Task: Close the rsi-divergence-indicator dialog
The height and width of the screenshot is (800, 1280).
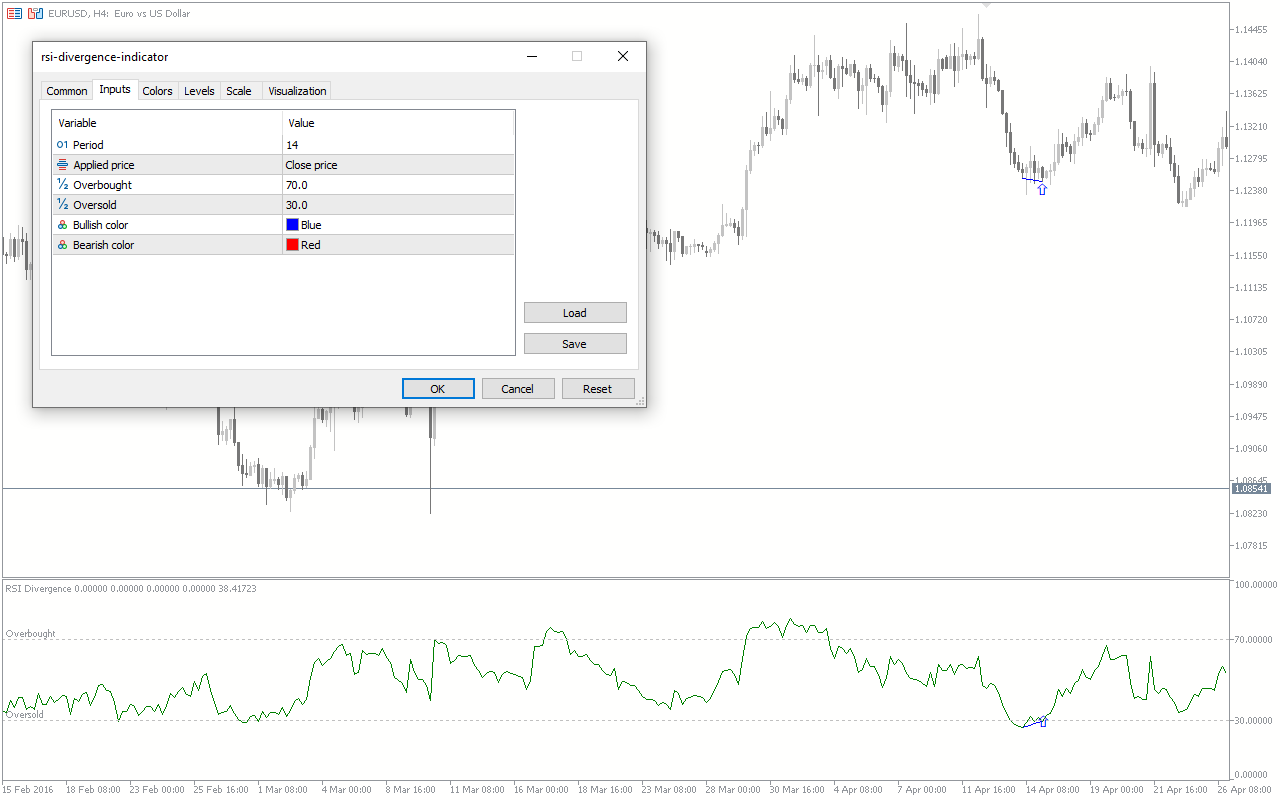Action: (x=623, y=56)
